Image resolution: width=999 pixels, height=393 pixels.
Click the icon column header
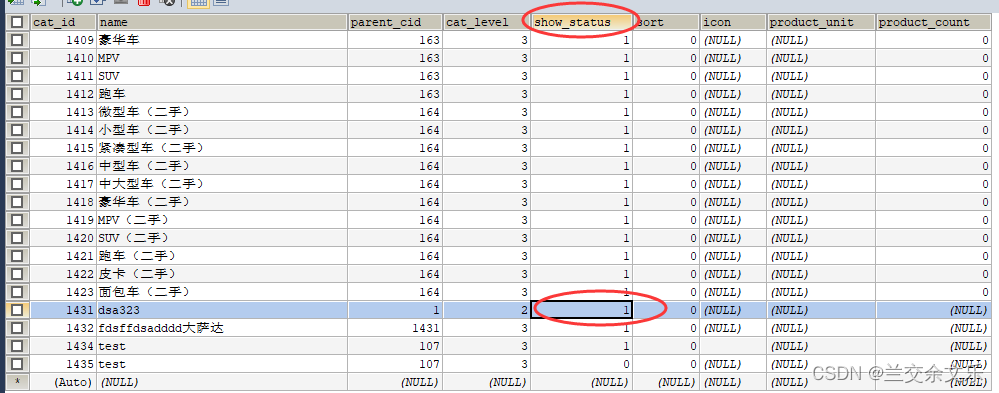[733, 22]
